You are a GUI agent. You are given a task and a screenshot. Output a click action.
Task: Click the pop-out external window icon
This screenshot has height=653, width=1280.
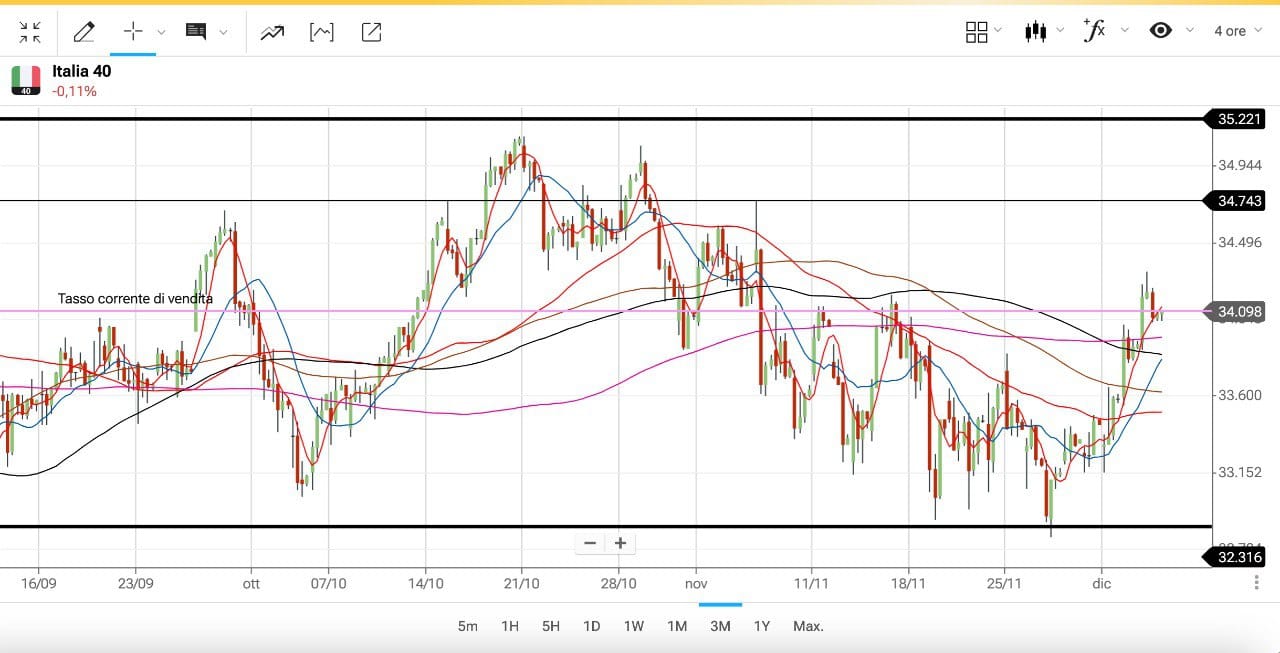(x=371, y=32)
